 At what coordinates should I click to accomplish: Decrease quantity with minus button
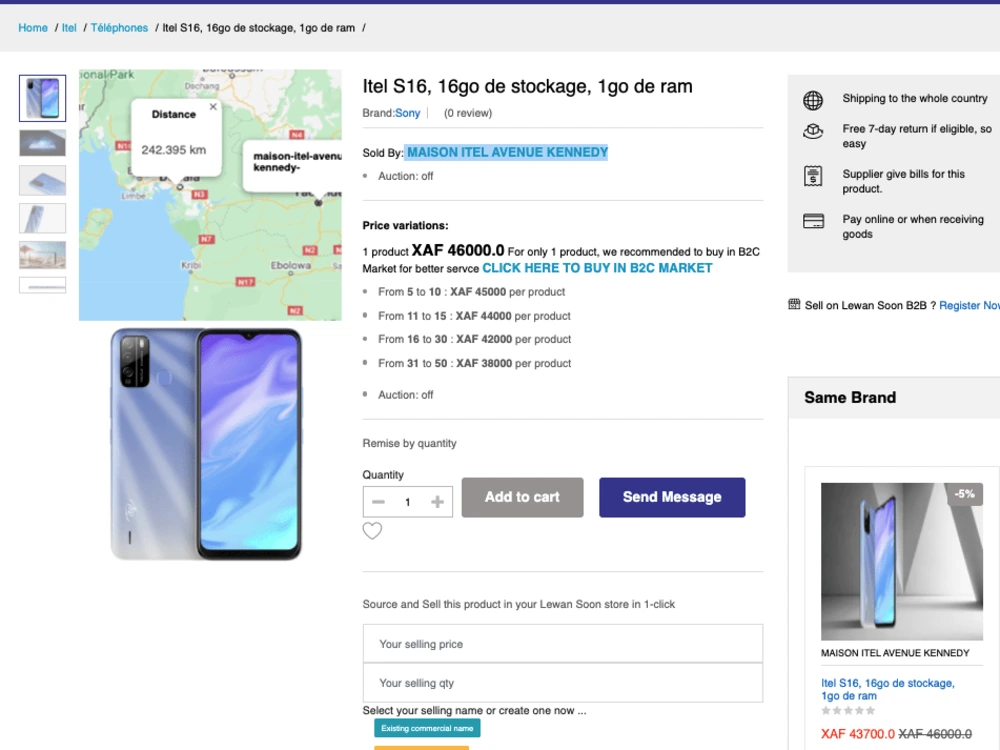pos(378,502)
